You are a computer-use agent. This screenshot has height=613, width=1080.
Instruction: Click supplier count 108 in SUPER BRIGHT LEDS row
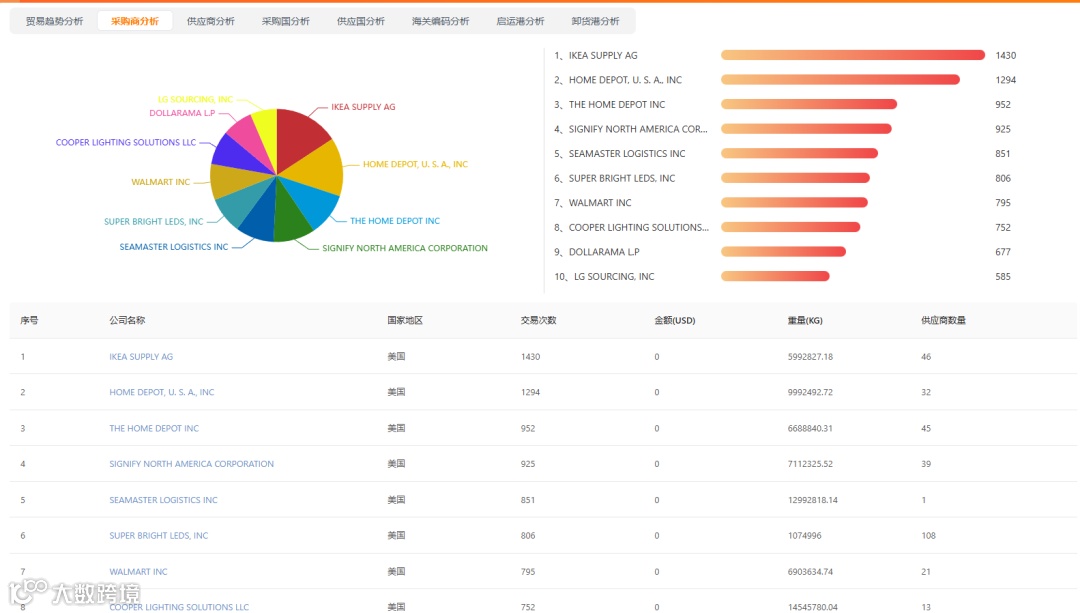coord(928,536)
